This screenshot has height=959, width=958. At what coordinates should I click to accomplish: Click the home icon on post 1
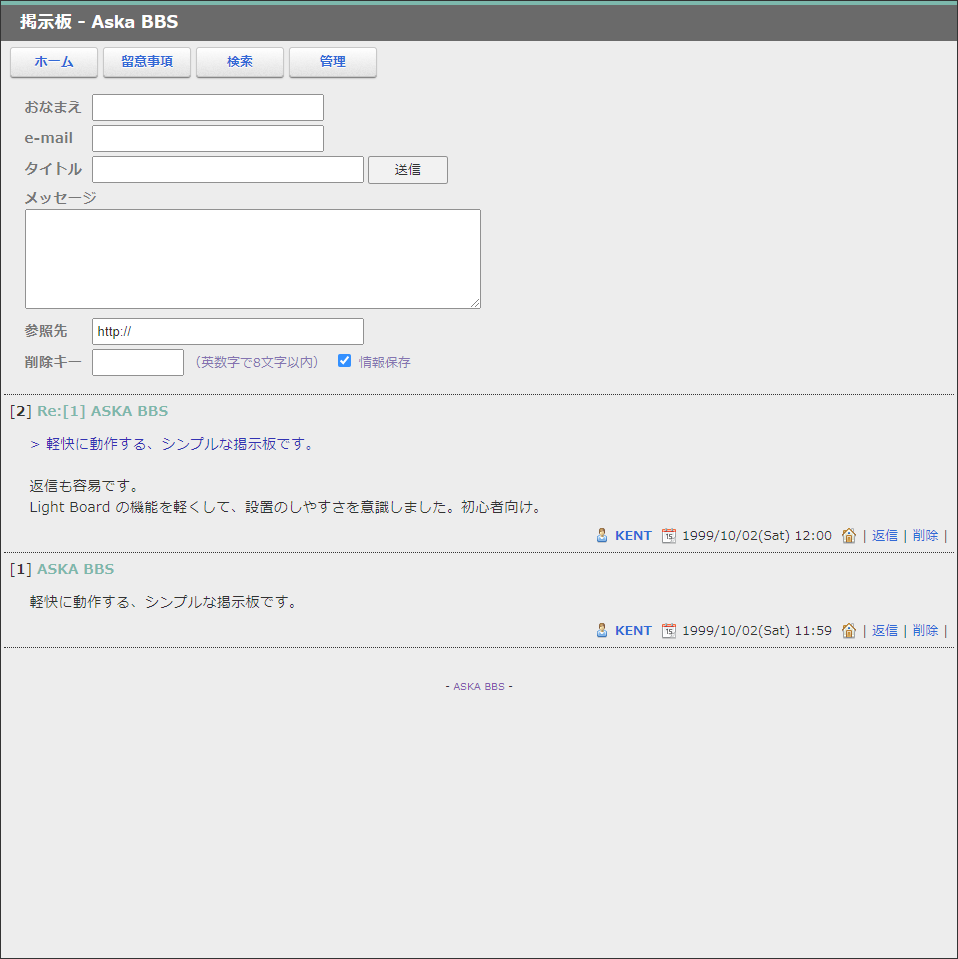849,630
